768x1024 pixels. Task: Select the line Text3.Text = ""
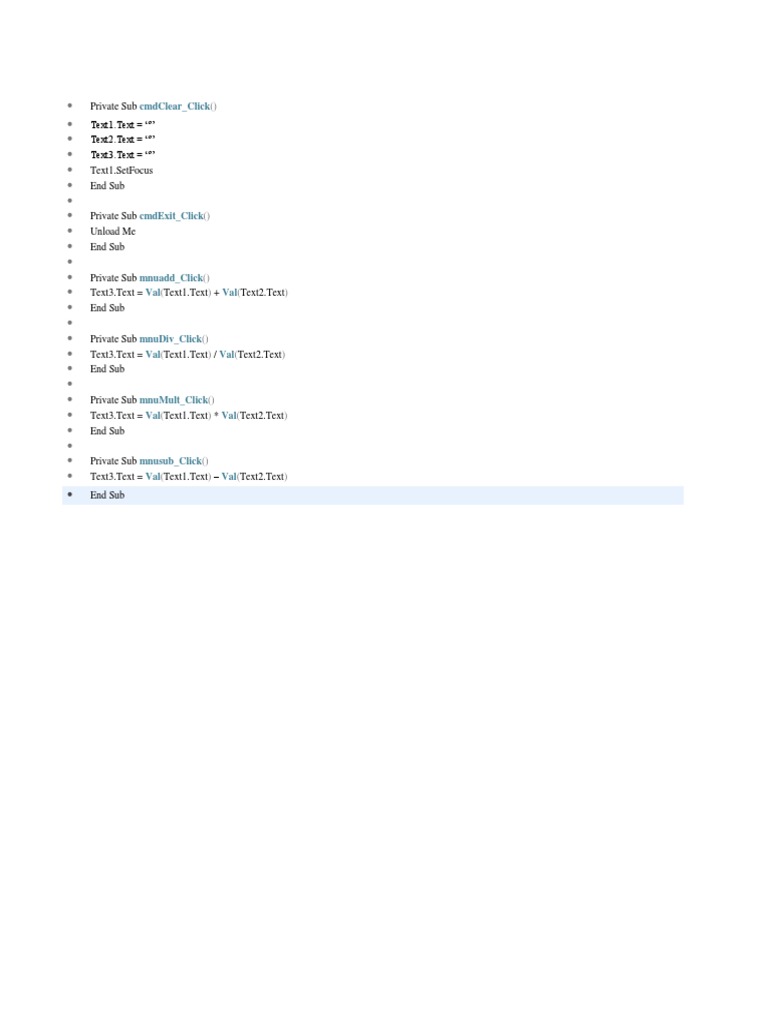click(123, 155)
